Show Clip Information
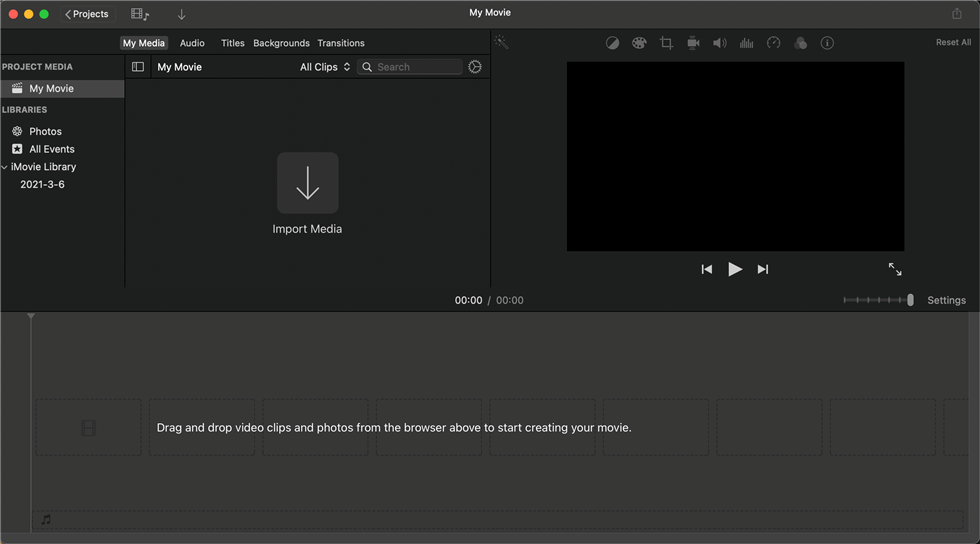 [x=827, y=43]
